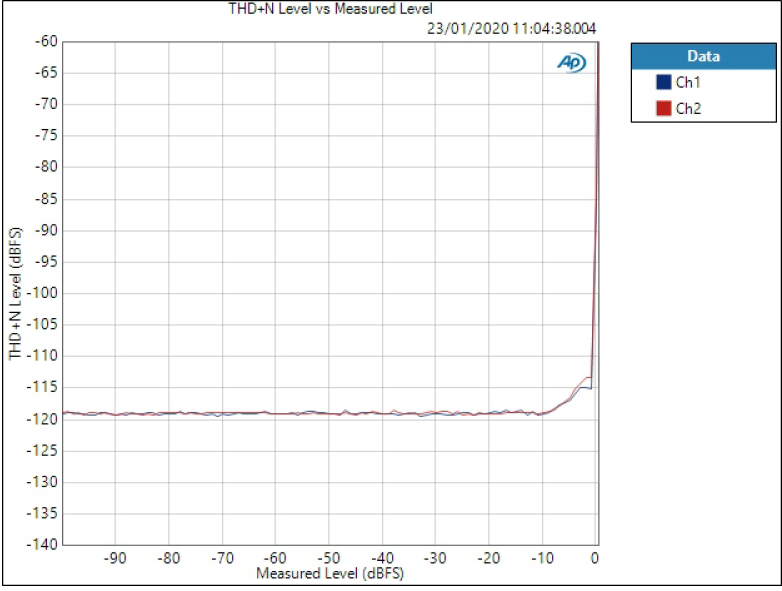Click the Ch2 red color swatch
The width and height of the screenshot is (782, 591).
663,108
